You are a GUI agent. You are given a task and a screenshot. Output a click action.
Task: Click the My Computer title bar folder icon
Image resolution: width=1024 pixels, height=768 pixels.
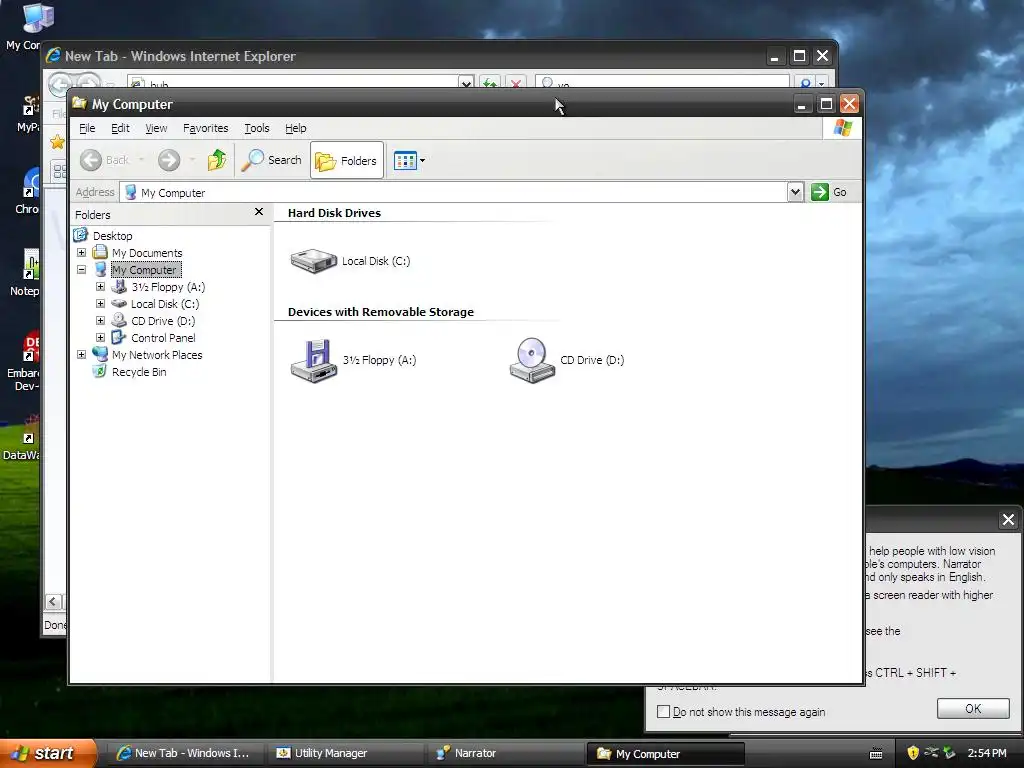point(80,104)
